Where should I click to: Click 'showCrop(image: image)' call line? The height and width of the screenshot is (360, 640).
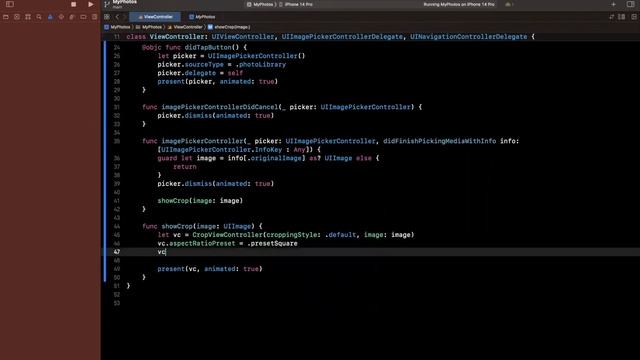coord(200,201)
